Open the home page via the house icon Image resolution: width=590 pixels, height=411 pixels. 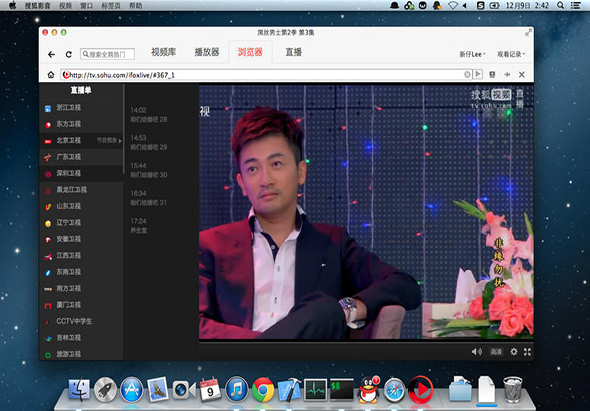[x=51, y=75]
